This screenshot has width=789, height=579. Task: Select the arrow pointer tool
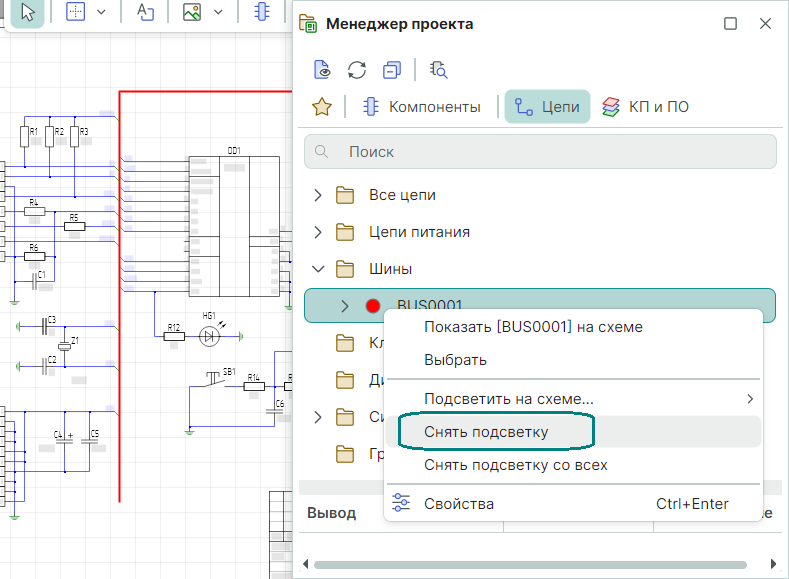coord(28,12)
